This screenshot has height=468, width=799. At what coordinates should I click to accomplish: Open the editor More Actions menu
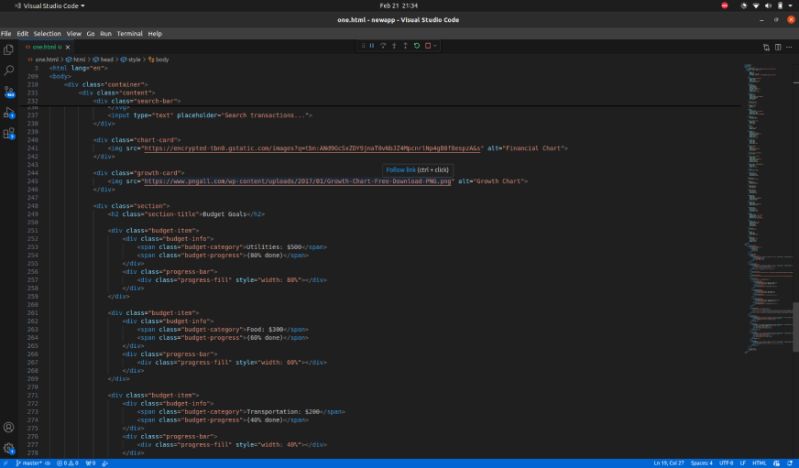pyautogui.click(x=789, y=47)
